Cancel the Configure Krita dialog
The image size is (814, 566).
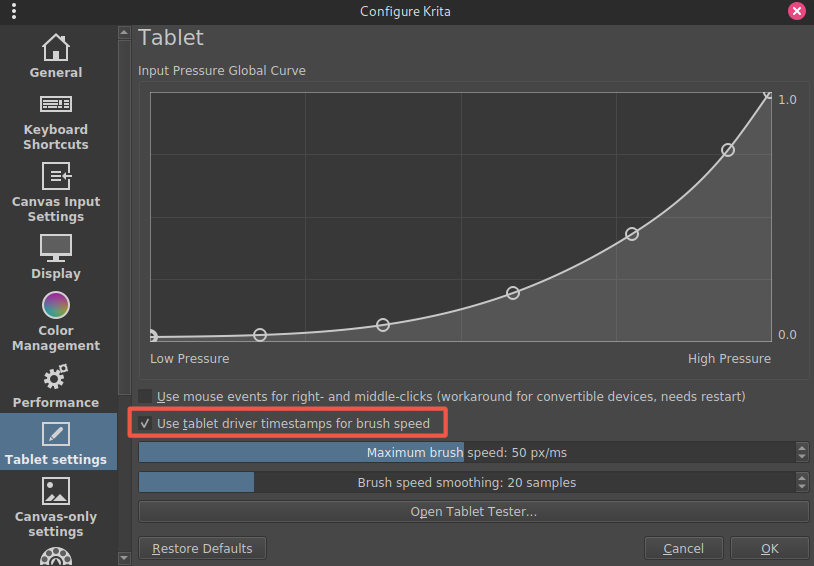click(683, 548)
